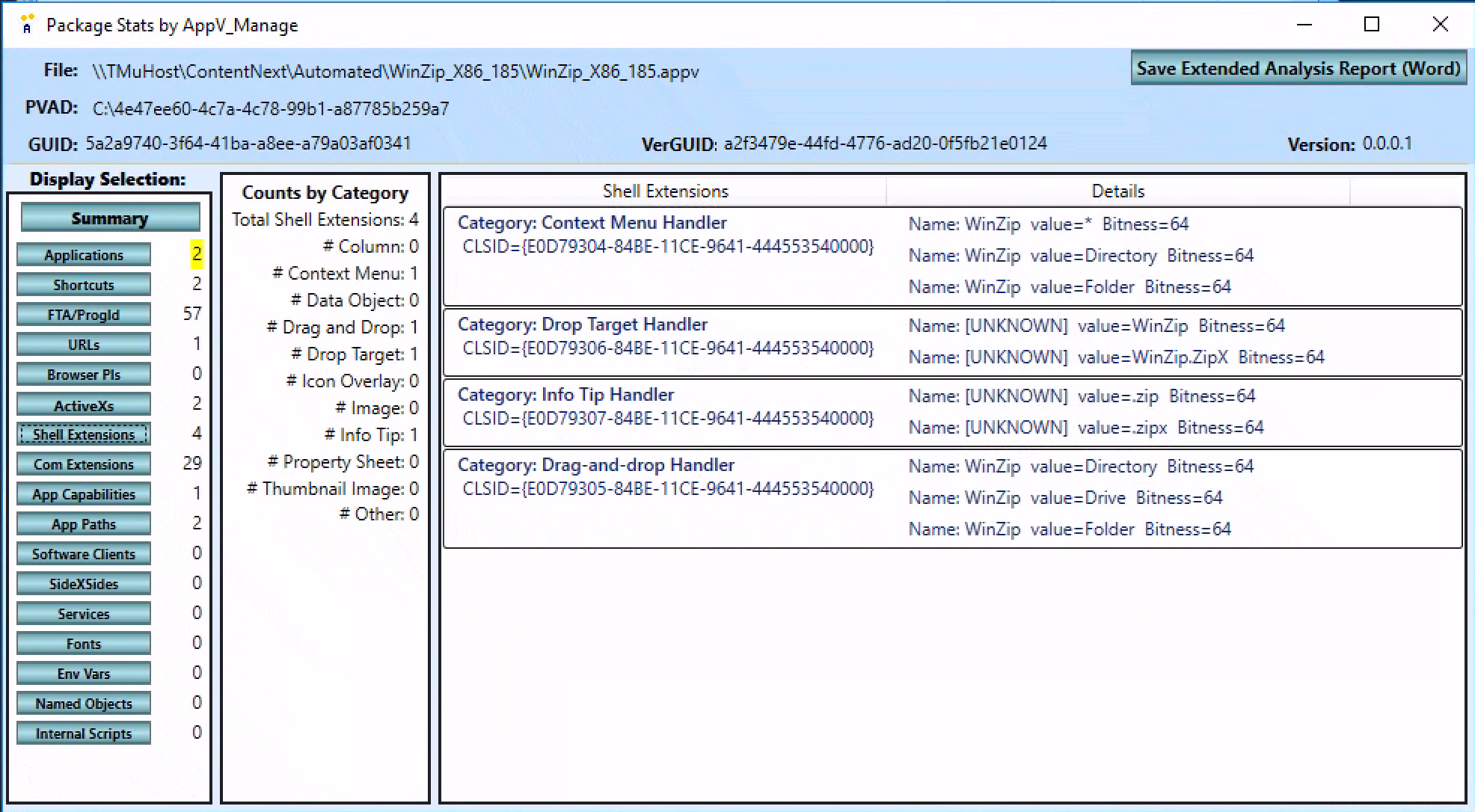Click the Shell Extensions column header

(x=665, y=191)
